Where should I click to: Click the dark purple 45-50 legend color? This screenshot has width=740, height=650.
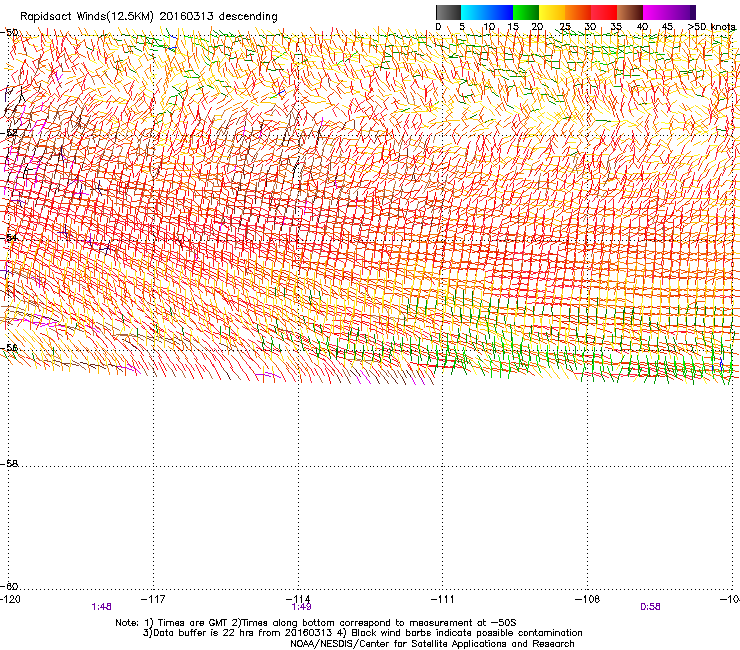[682, 12]
